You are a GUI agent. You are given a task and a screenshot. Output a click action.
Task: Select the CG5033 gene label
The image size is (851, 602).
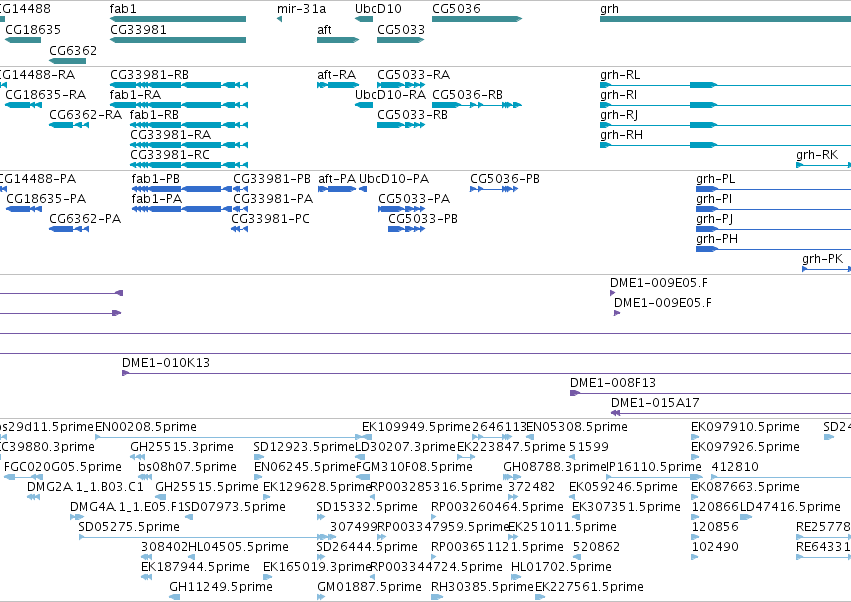[401, 29]
